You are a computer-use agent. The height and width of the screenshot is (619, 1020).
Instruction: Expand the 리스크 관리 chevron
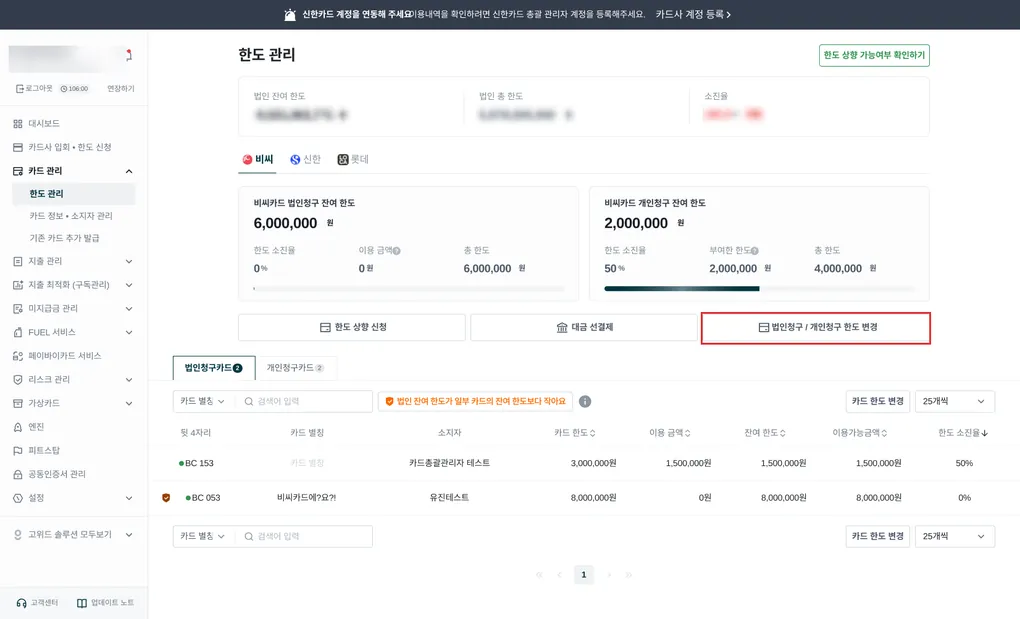coord(129,380)
